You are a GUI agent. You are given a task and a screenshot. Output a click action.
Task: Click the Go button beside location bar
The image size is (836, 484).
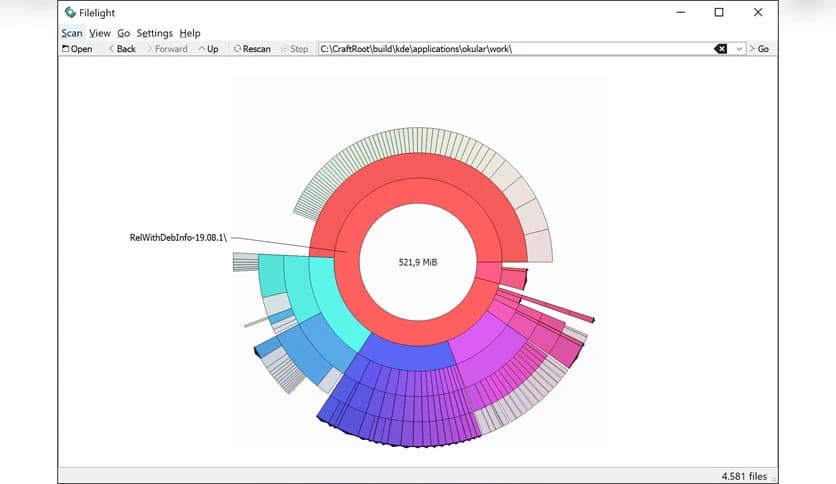759,48
